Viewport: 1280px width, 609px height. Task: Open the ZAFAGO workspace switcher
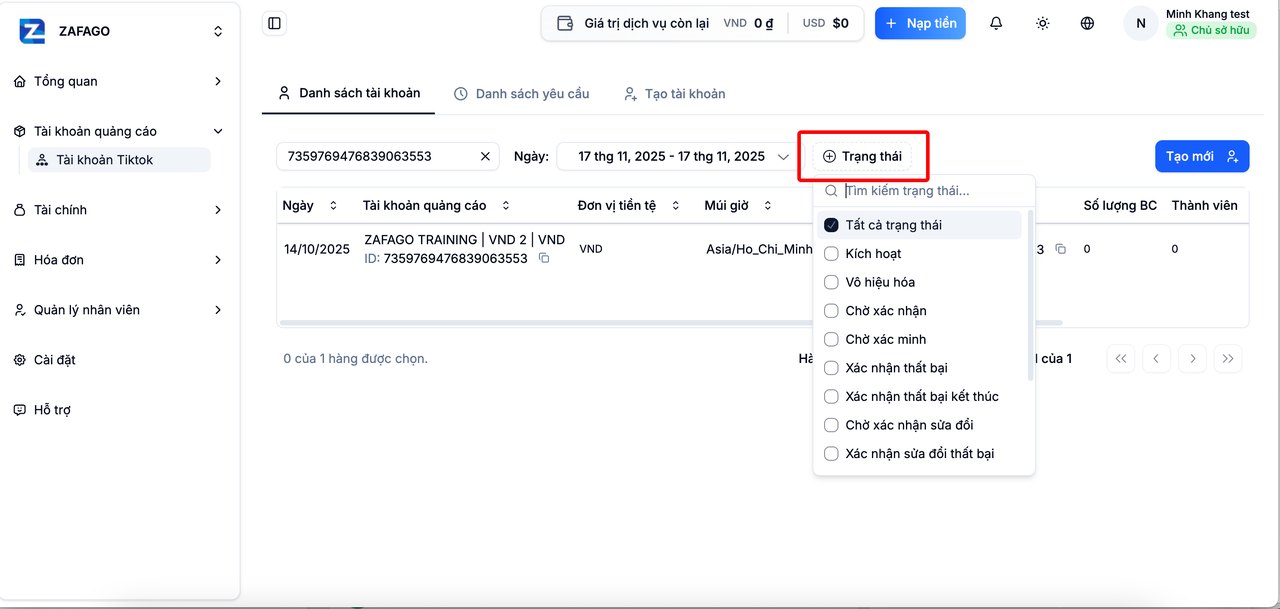[218, 31]
